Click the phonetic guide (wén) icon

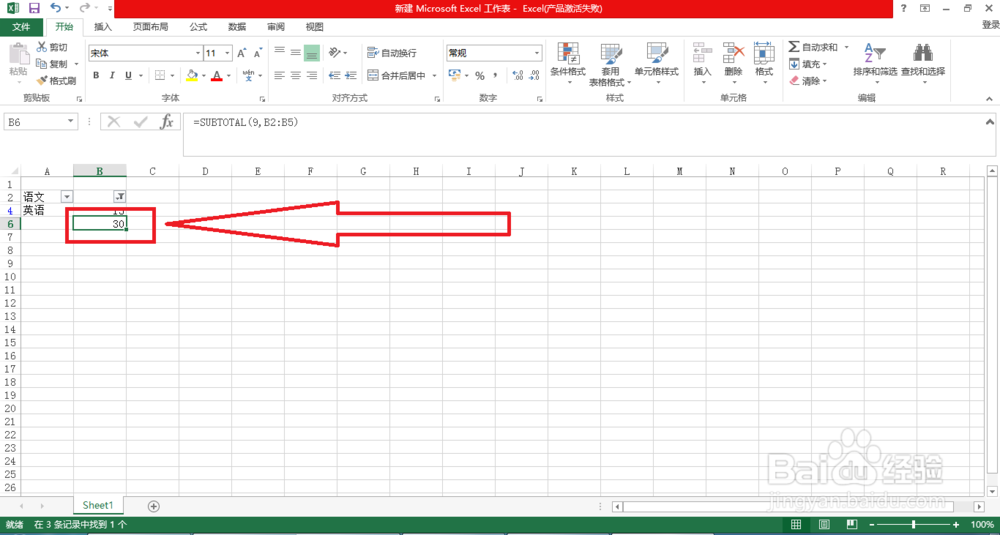click(249, 75)
